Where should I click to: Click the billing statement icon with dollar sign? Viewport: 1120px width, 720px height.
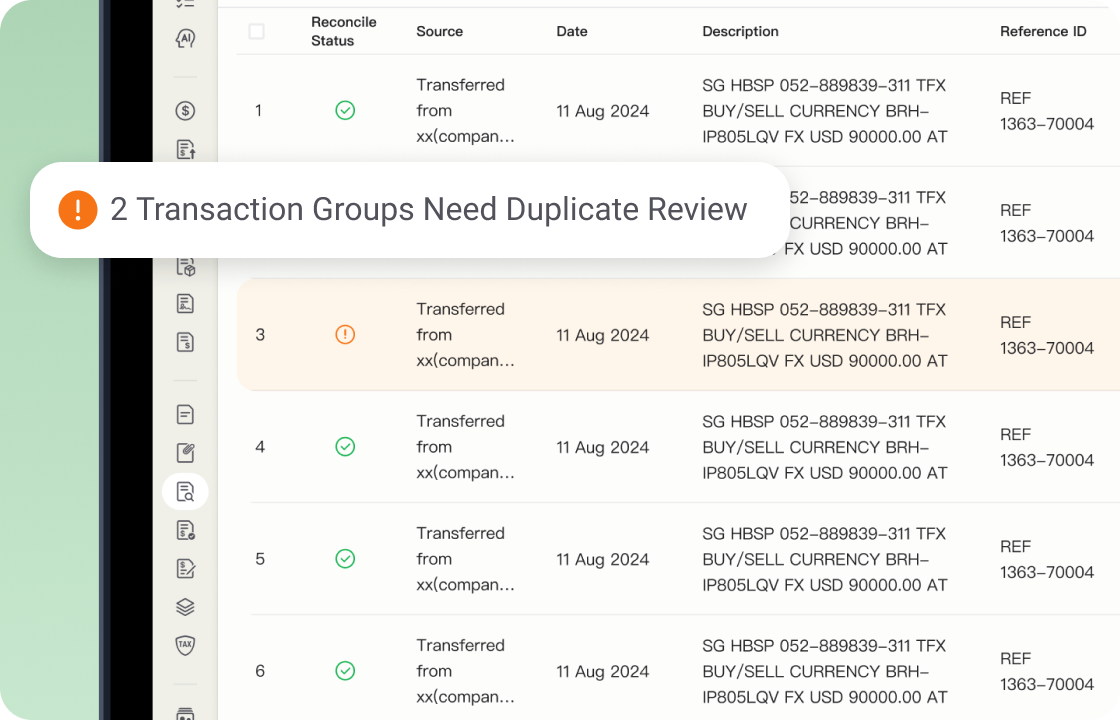(185, 341)
